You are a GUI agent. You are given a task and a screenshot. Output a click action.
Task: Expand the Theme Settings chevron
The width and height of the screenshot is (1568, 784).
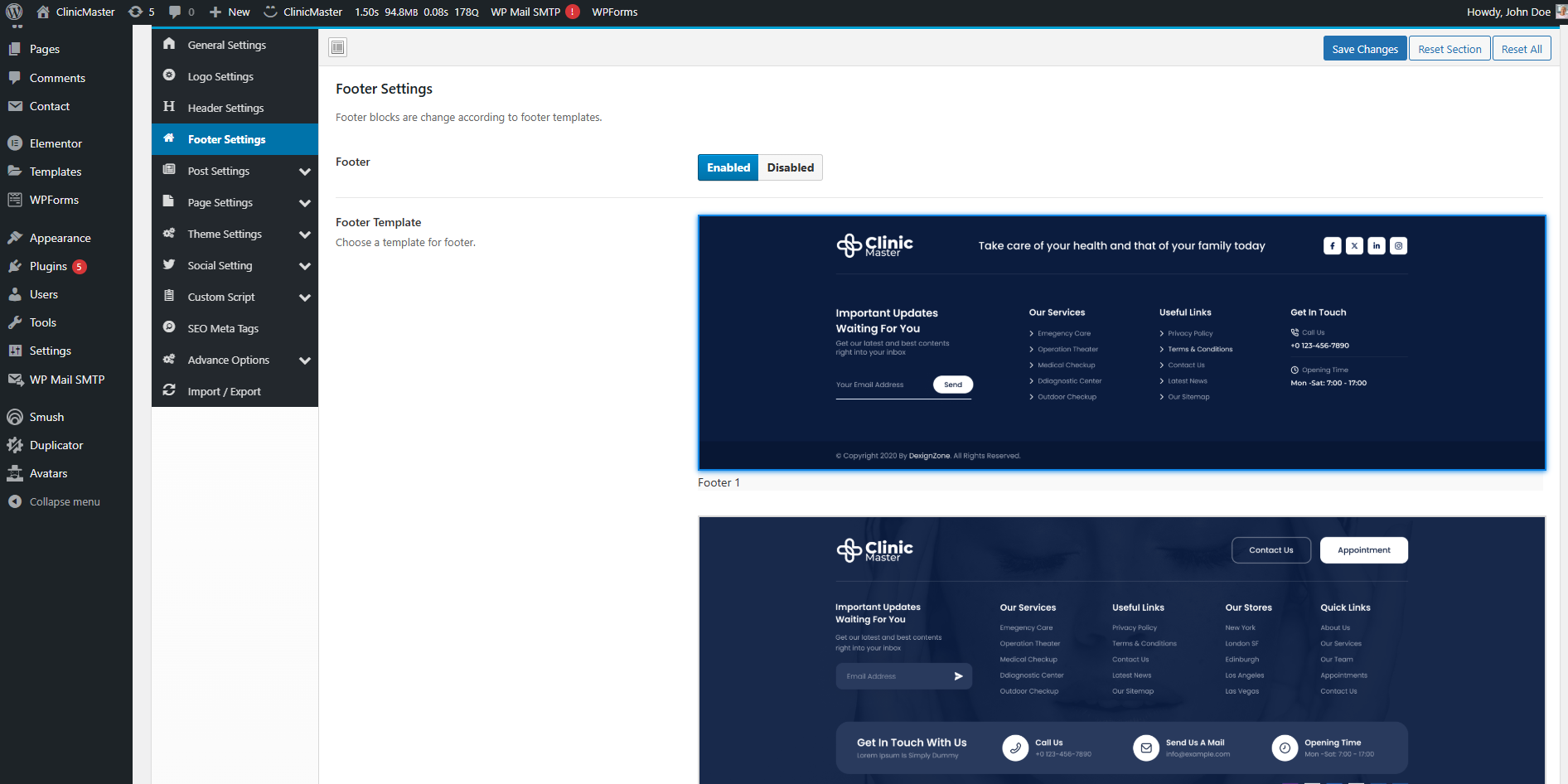(x=304, y=235)
